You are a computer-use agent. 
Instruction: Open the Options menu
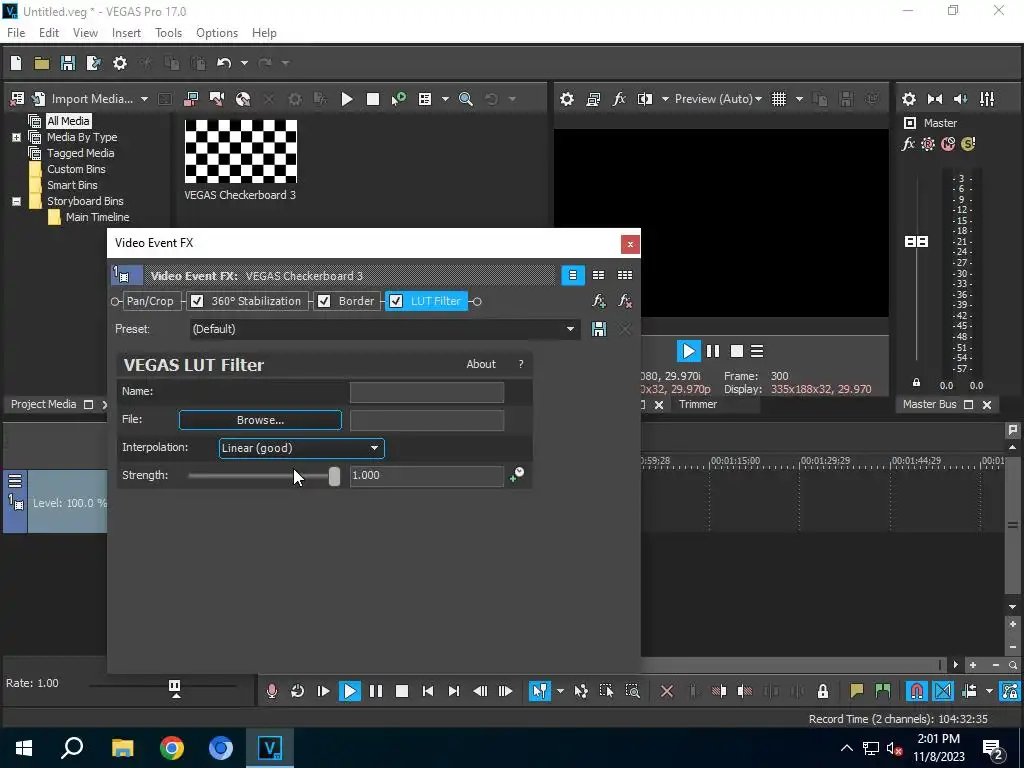[217, 33]
